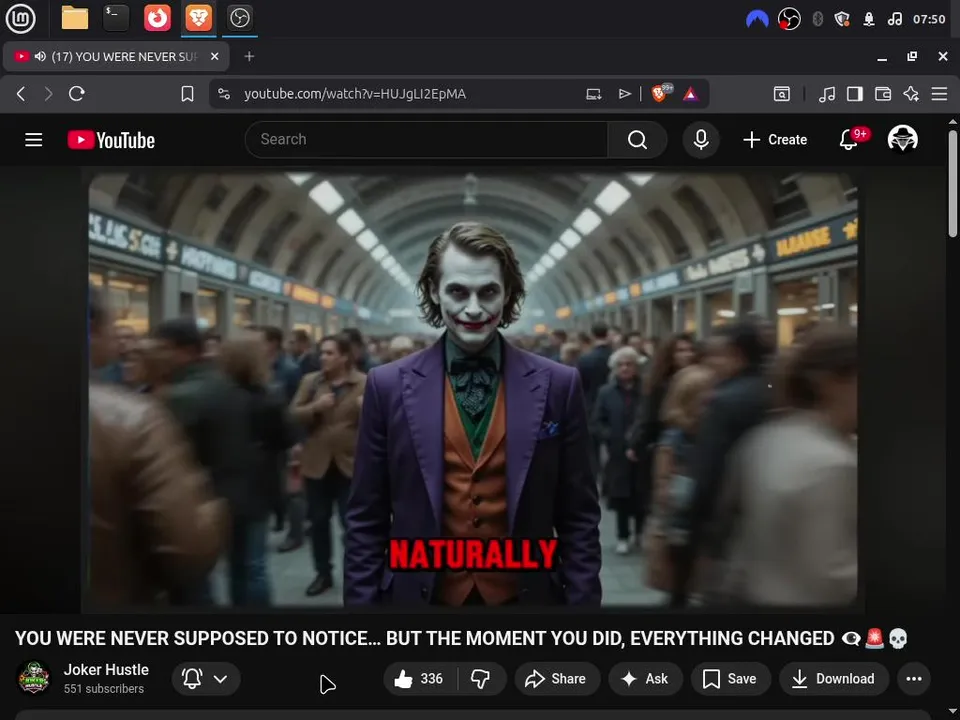The width and height of the screenshot is (960, 720).
Task: Open the music note sound tray icon
Action: click(x=894, y=19)
